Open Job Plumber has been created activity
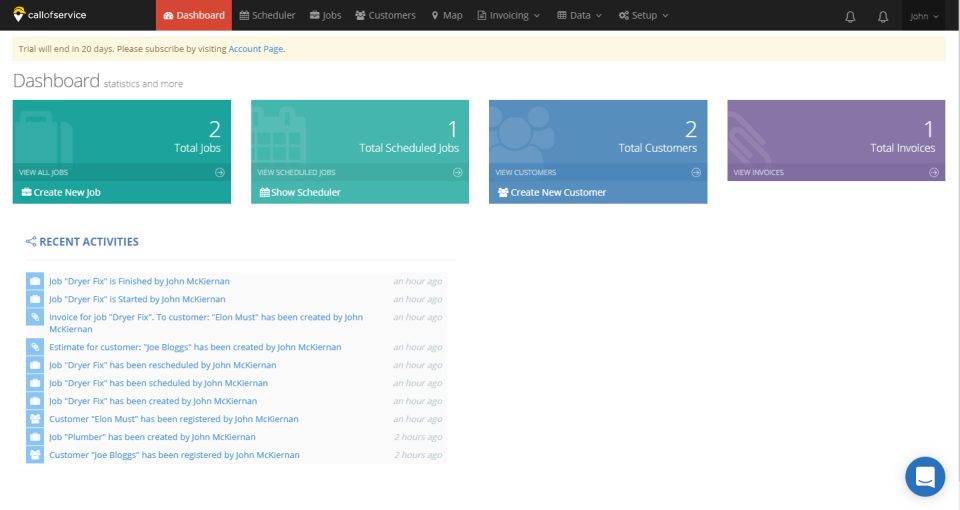Screen dimensions: 960x510 coord(152,437)
